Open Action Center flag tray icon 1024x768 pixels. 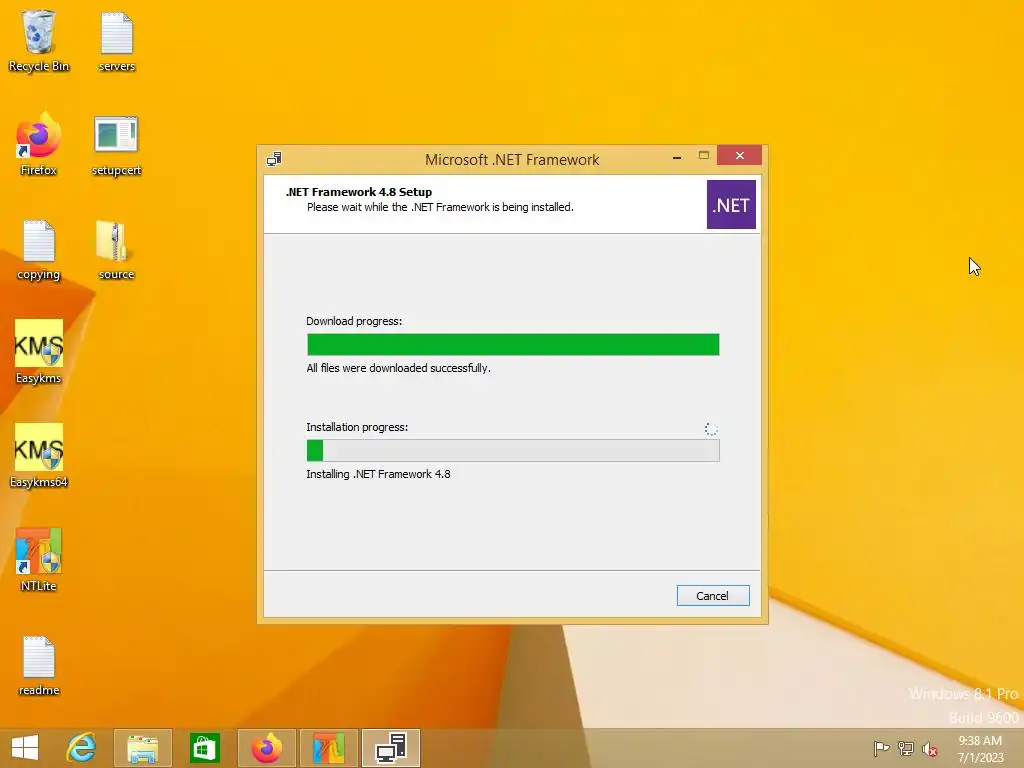pos(881,748)
